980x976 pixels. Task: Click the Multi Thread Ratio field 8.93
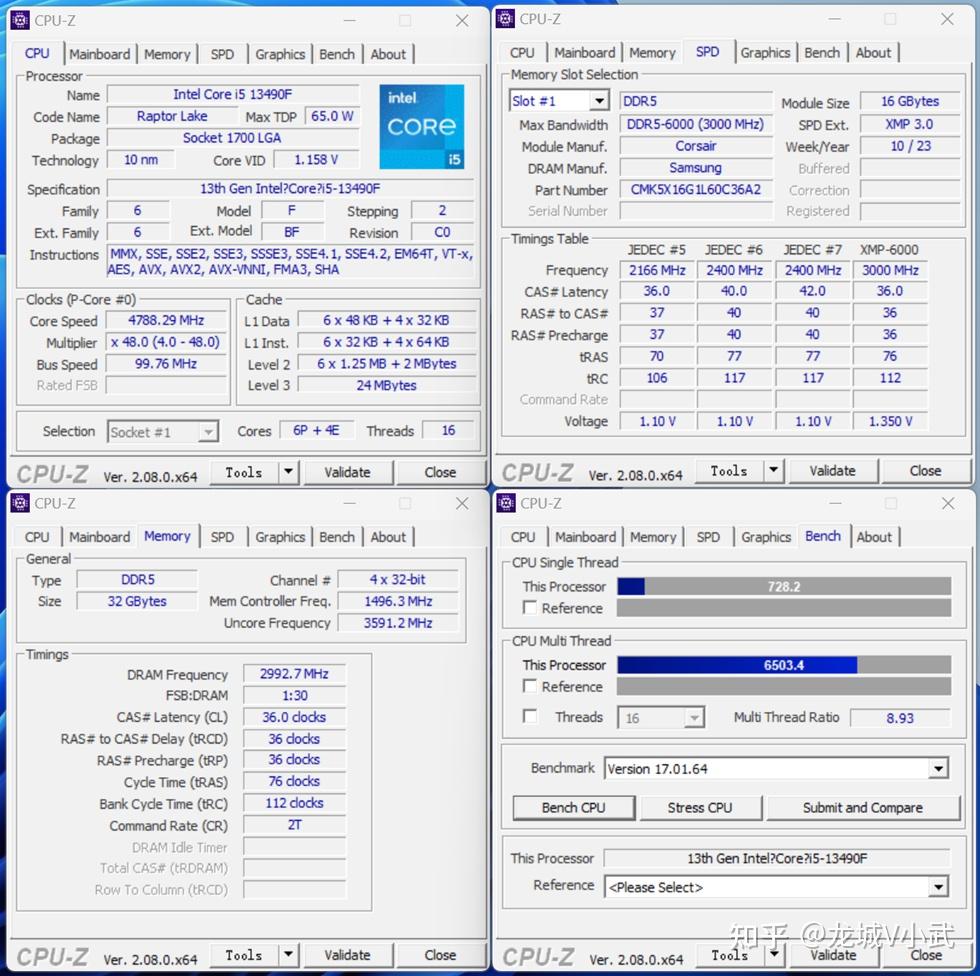click(900, 718)
